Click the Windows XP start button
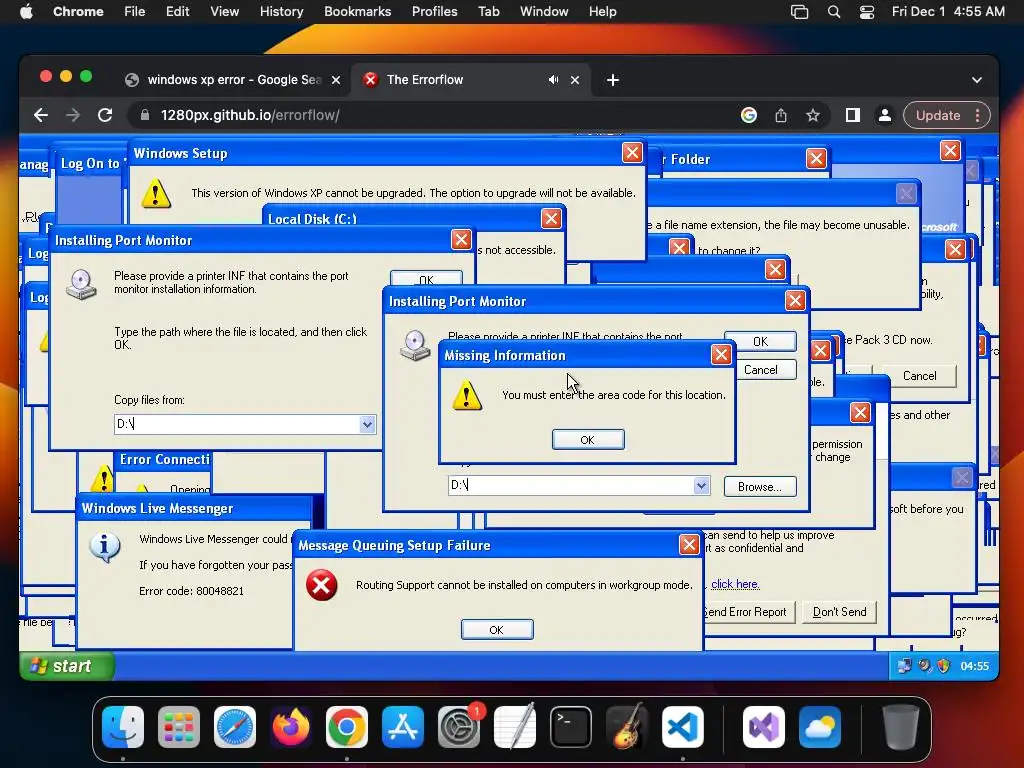This screenshot has height=768, width=1024. tap(67, 666)
